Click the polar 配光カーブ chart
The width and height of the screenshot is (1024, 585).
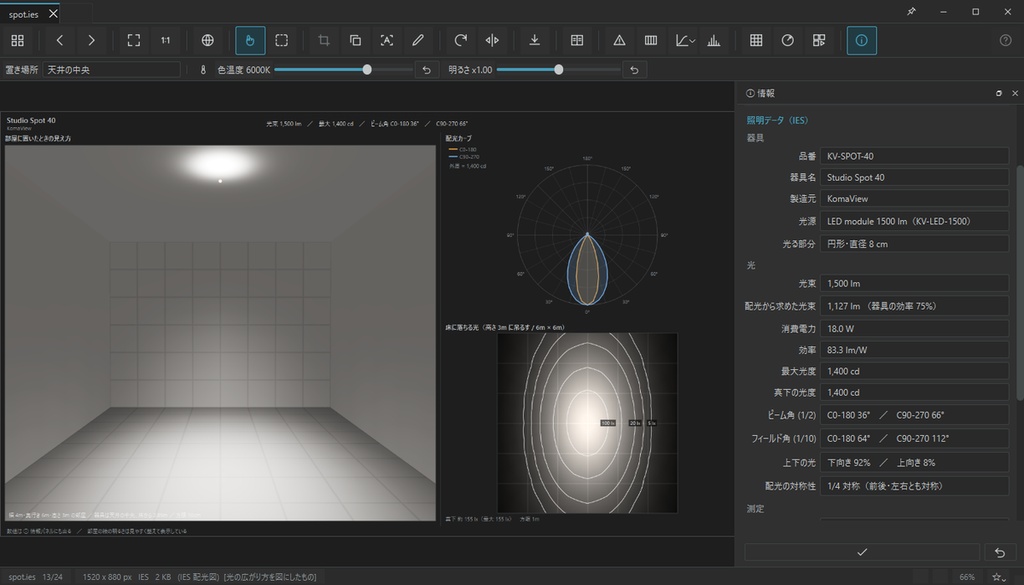point(587,235)
